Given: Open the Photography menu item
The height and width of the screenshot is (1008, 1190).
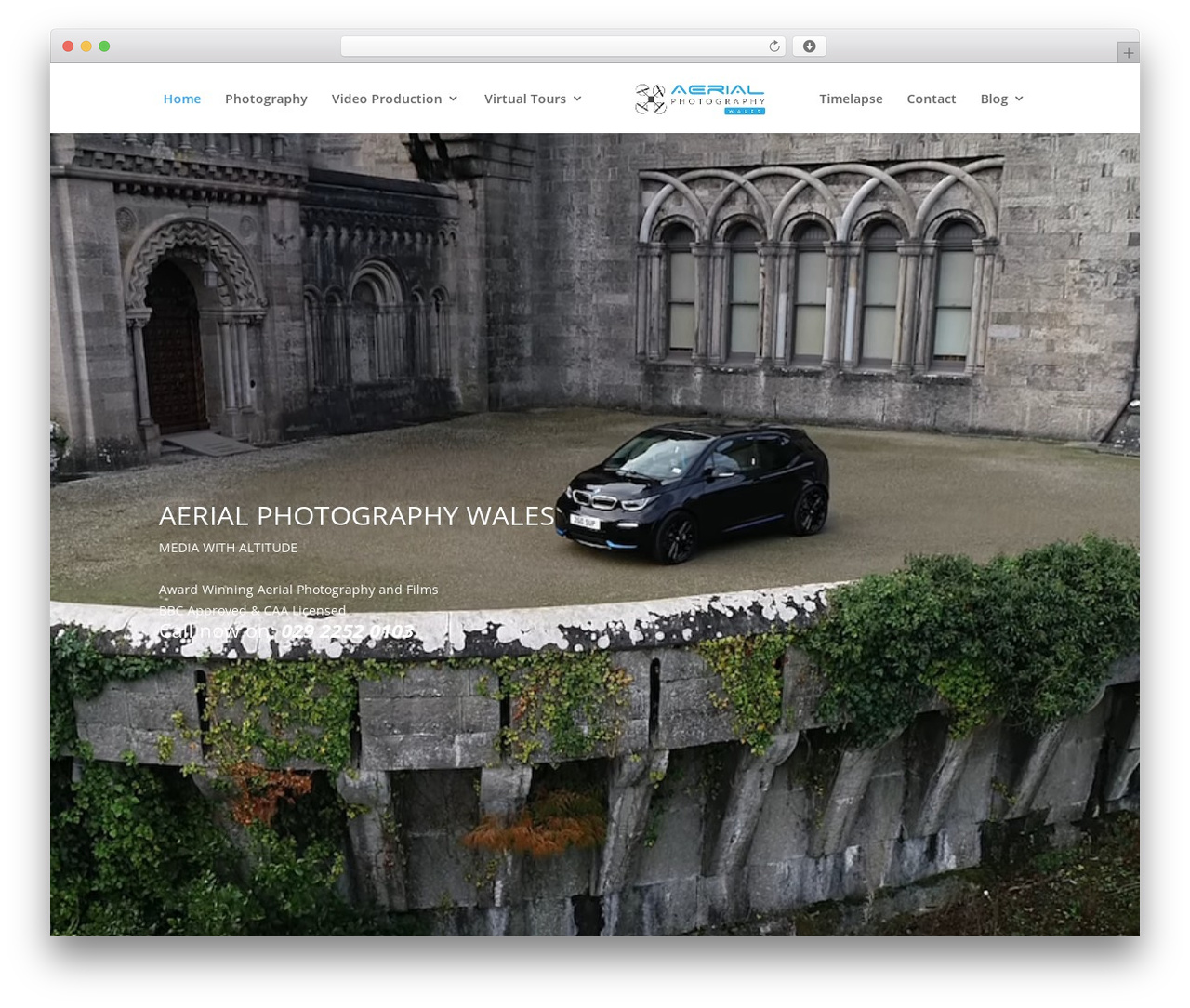Looking at the screenshot, I should point(266,99).
